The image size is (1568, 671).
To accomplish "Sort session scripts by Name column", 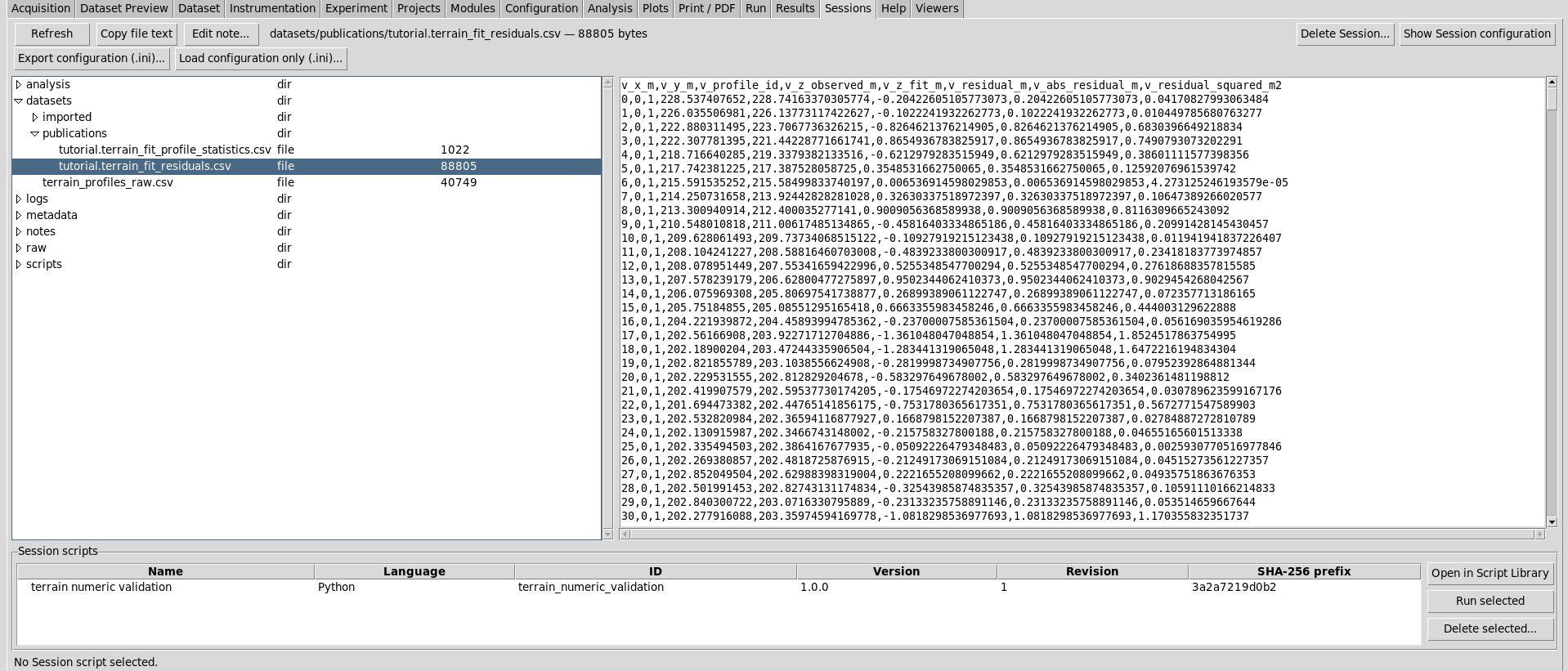I will 165,571.
